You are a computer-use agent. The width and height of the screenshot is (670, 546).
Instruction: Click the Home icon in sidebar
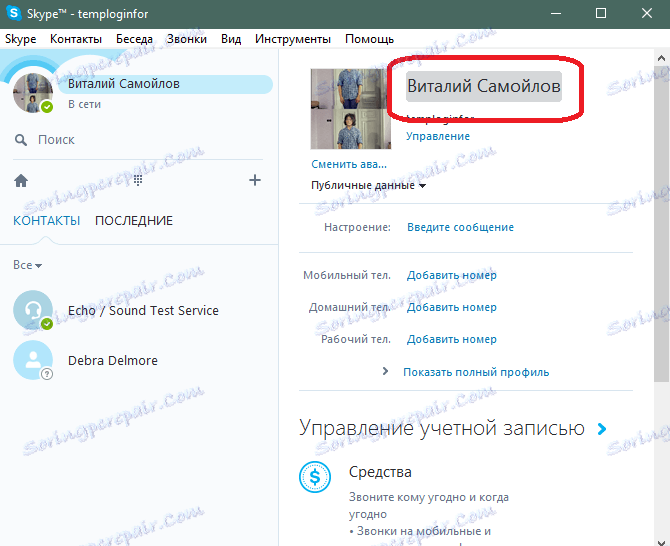coord(21,181)
